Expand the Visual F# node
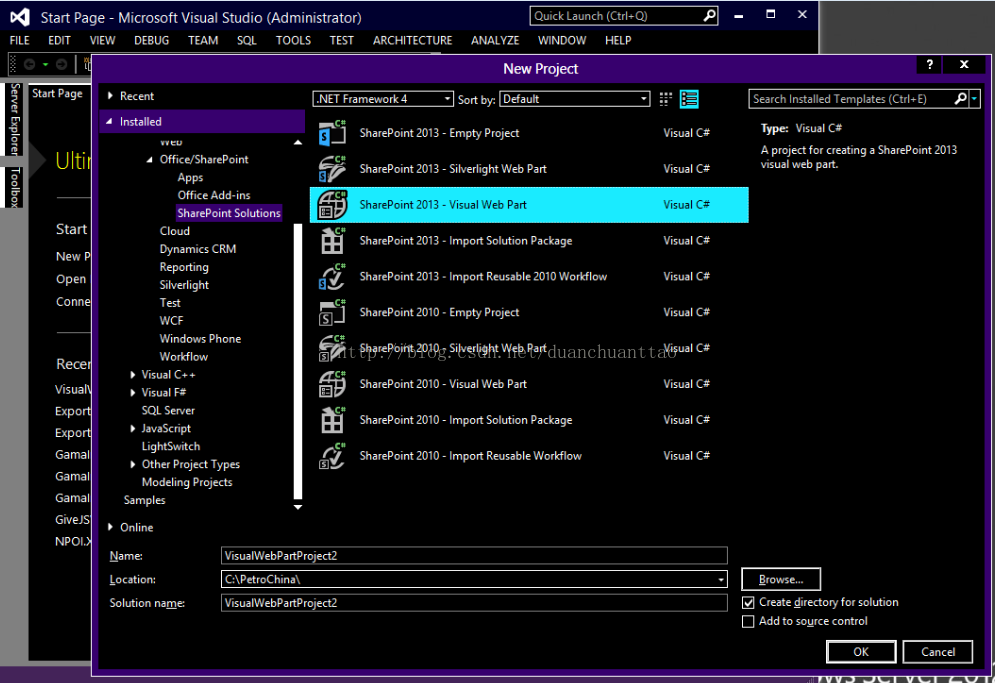This screenshot has height=683, width=995. [133, 392]
